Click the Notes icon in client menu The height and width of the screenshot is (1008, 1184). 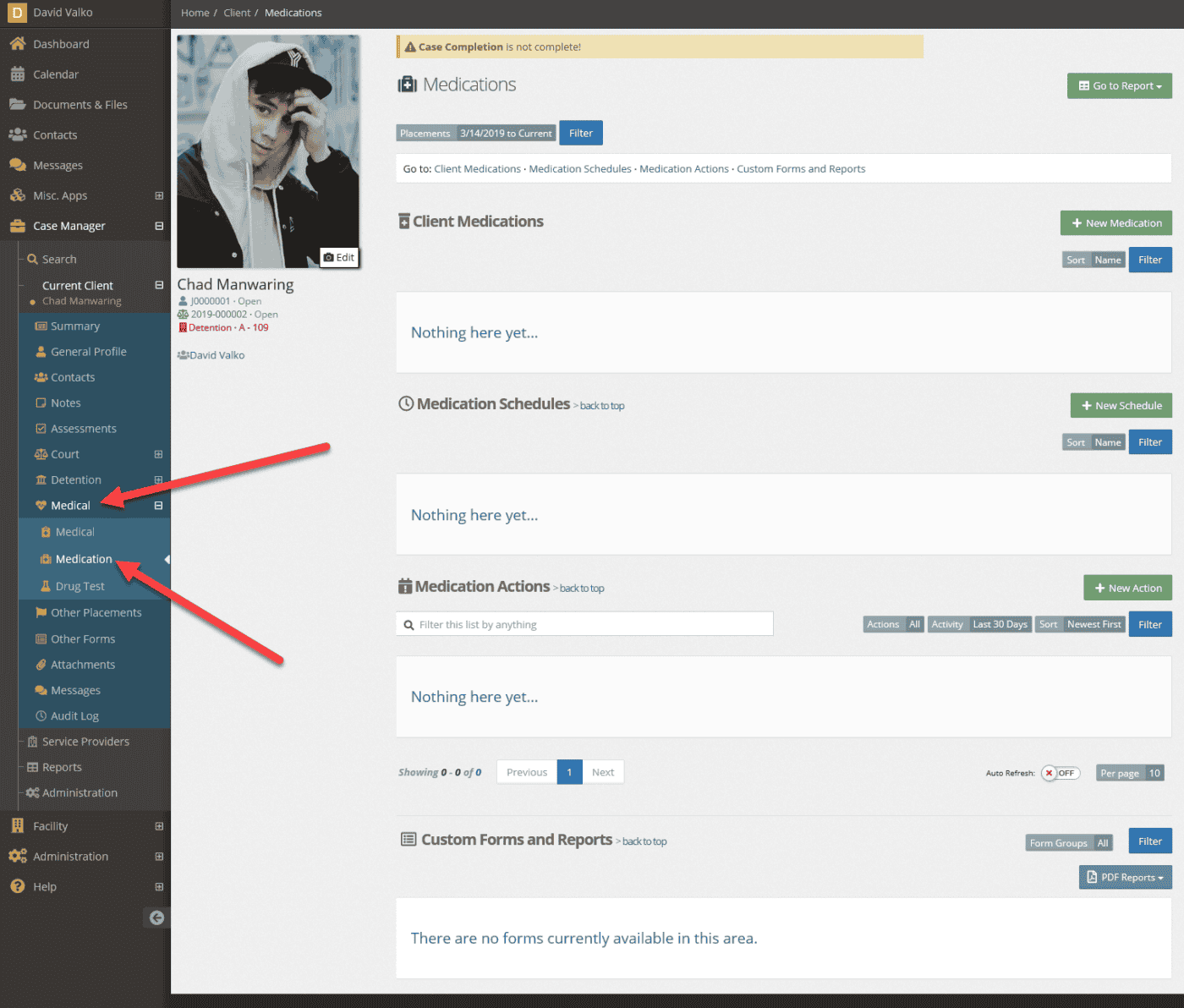coord(41,403)
